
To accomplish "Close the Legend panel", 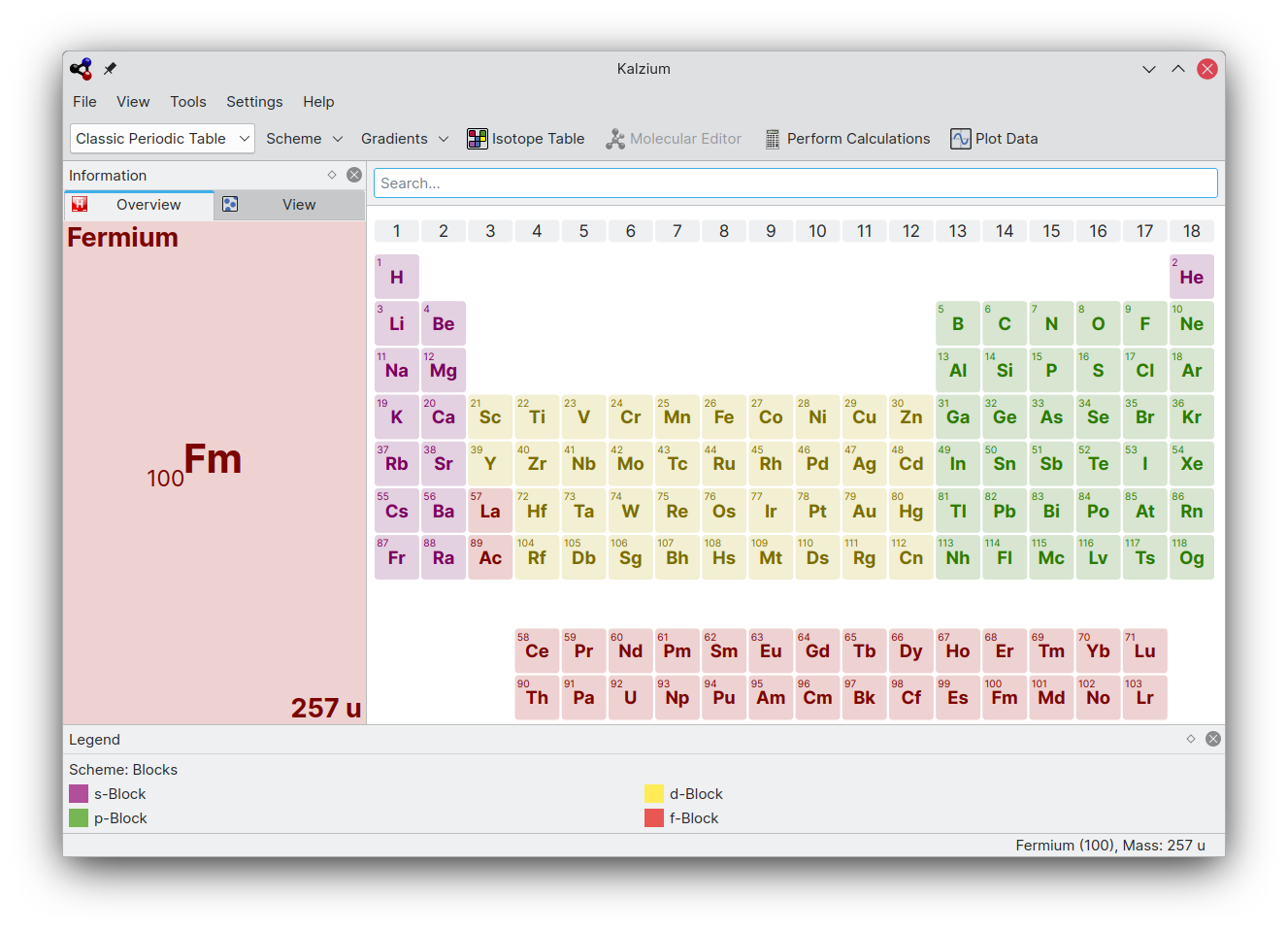I will point(1213,739).
